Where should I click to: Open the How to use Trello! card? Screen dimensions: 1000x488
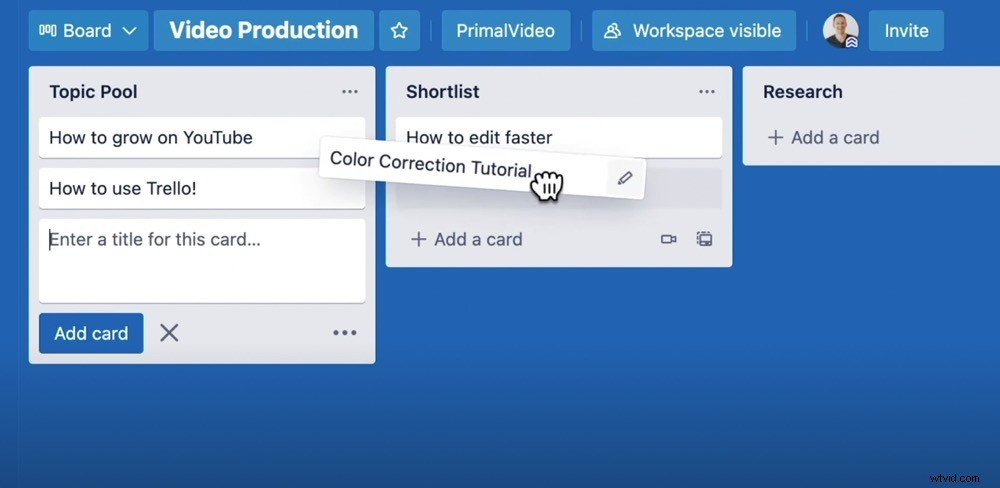(x=202, y=188)
